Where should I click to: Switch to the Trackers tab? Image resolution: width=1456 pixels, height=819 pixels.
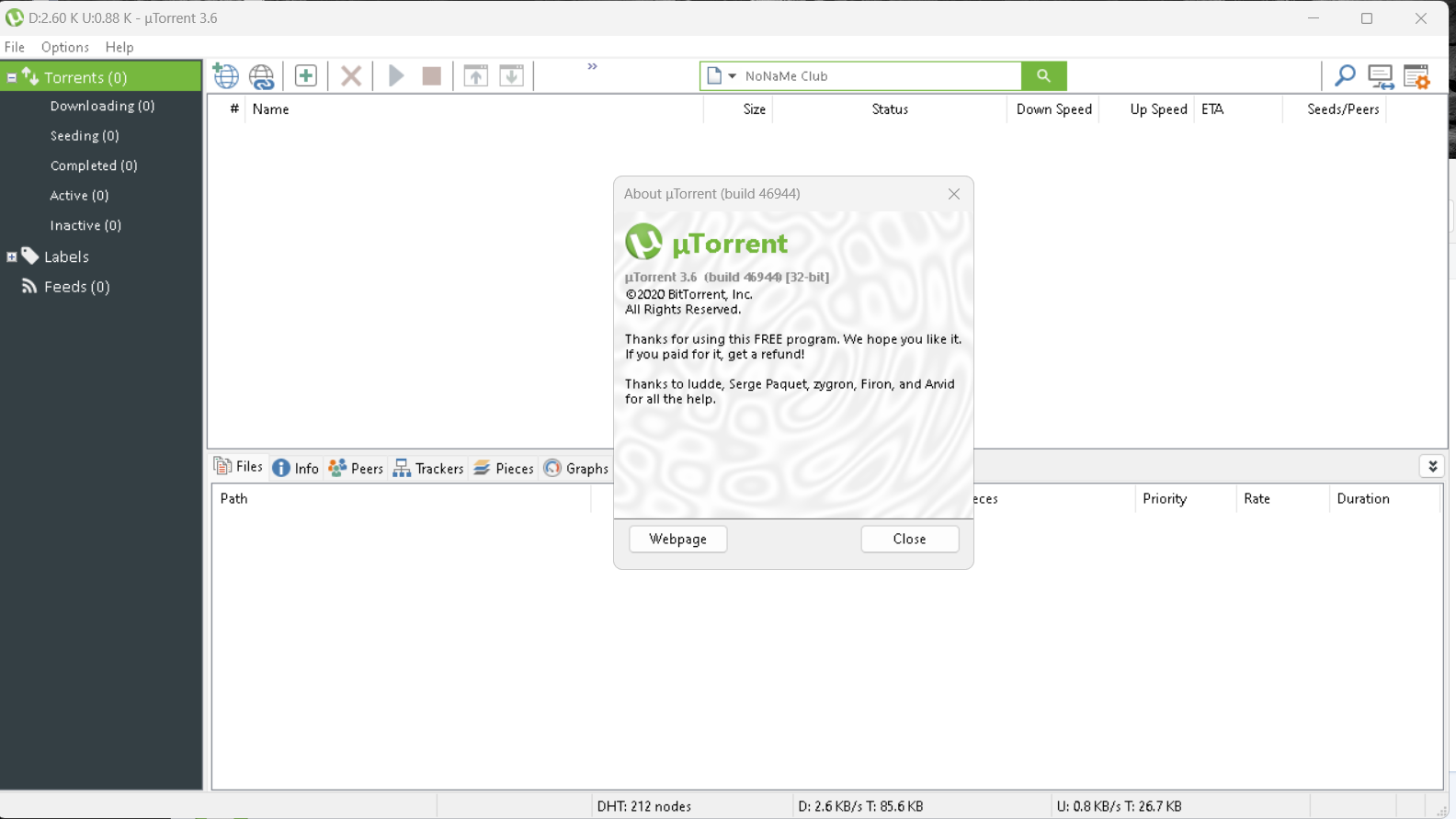pyautogui.click(x=428, y=469)
